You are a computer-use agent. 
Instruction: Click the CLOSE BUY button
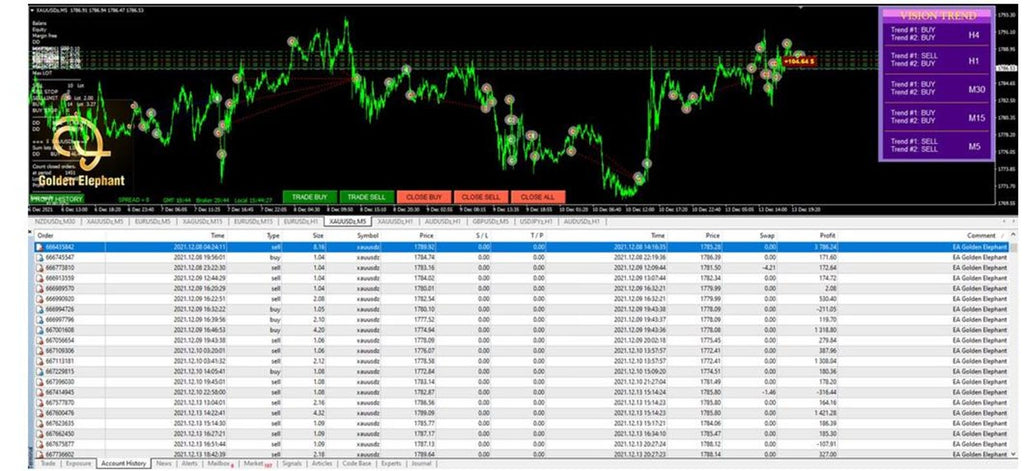(425, 197)
